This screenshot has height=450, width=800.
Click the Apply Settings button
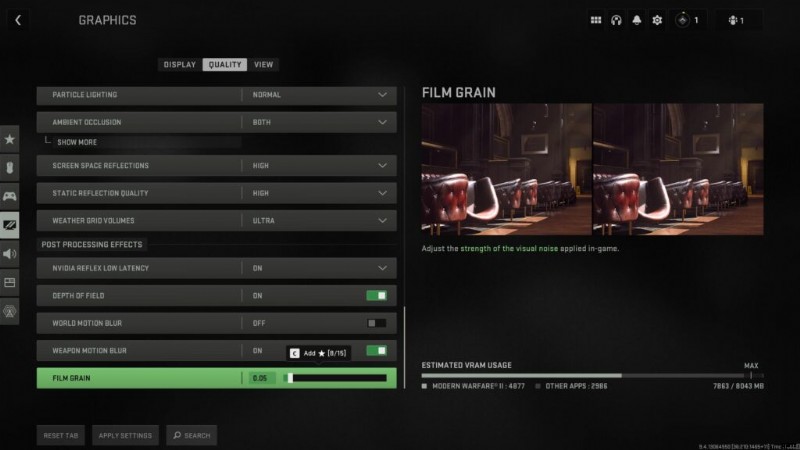click(125, 435)
